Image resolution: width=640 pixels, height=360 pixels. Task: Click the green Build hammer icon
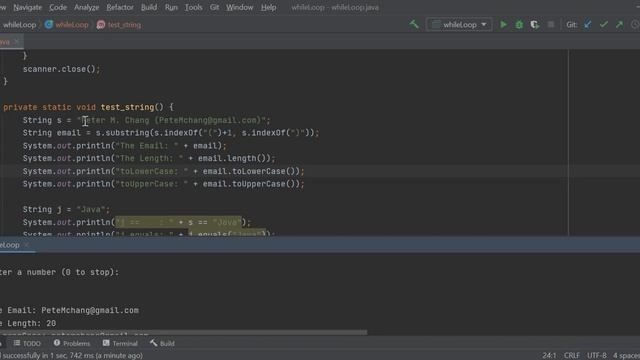(414, 24)
